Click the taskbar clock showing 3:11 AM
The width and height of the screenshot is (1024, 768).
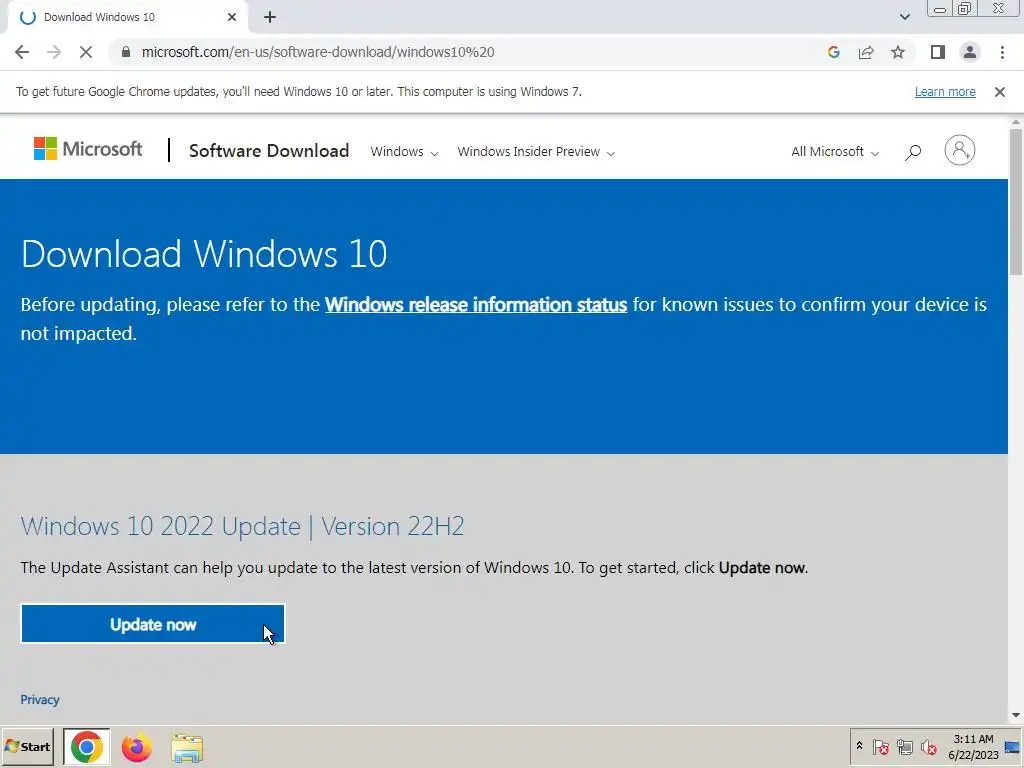(973, 747)
